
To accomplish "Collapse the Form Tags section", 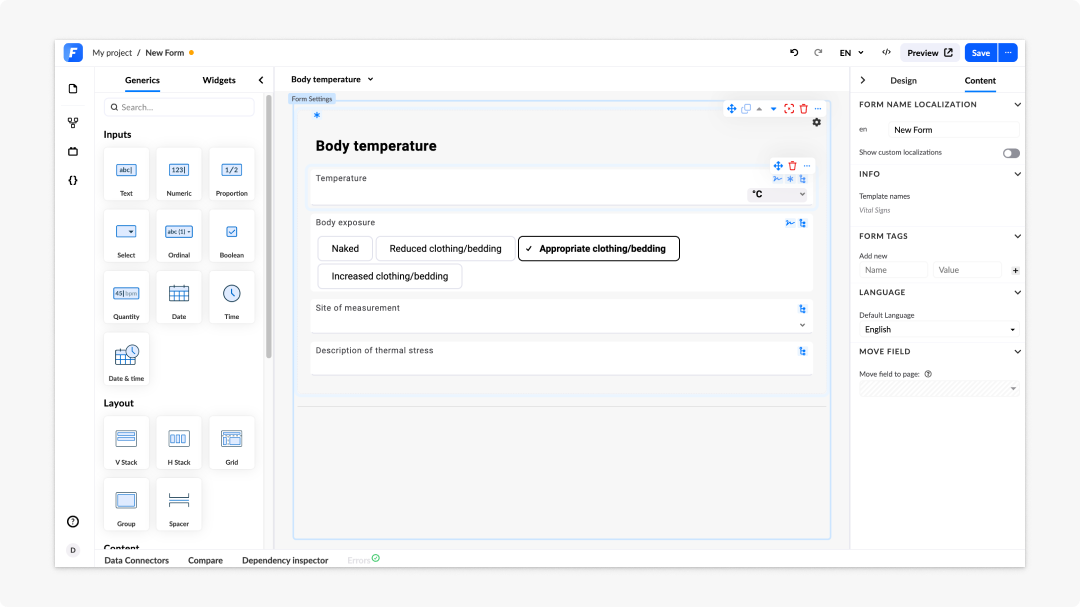I will tap(1017, 236).
